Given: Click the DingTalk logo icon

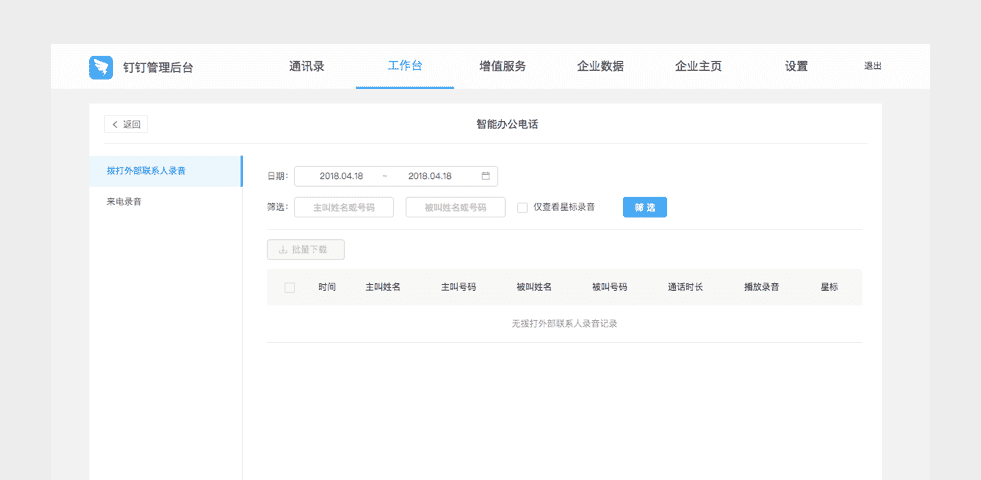Looking at the screenshot, I should (x=101, y=67).
